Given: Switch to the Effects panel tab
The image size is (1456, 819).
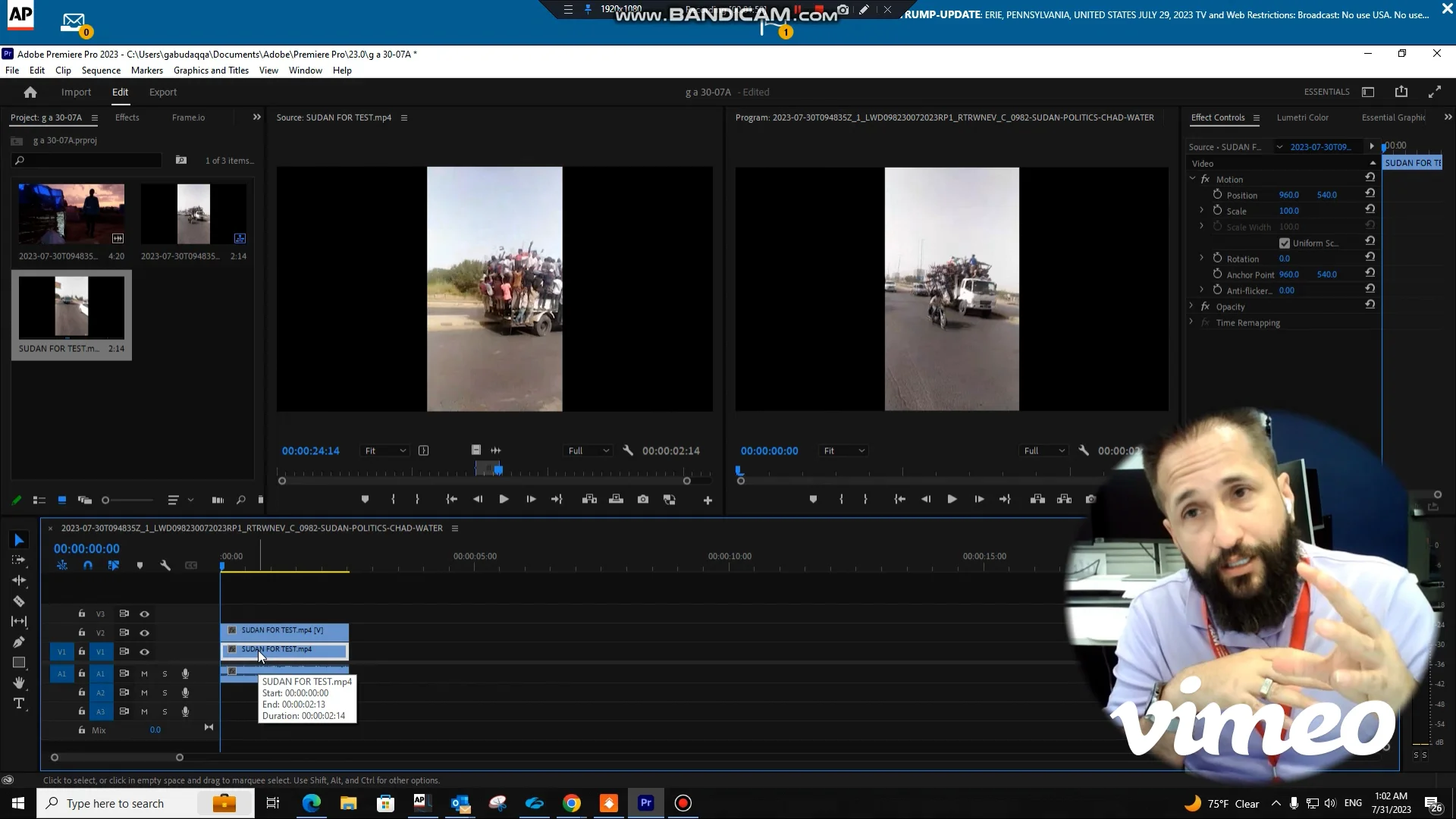Looking at the screenshot, I should pos(127,118).
